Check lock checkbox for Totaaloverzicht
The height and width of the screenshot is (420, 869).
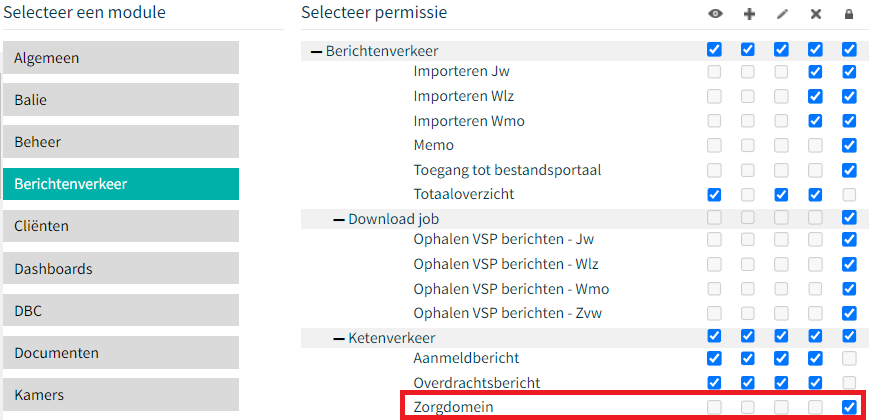[848, 194]
